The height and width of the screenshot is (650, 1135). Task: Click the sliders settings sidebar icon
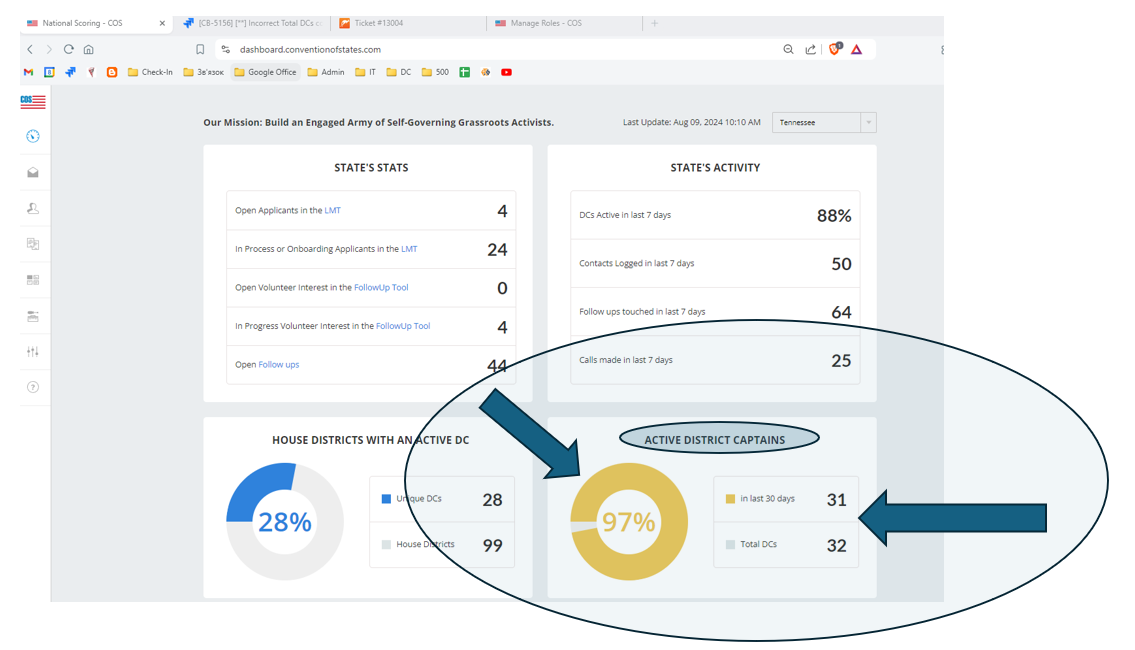point(33,351)
